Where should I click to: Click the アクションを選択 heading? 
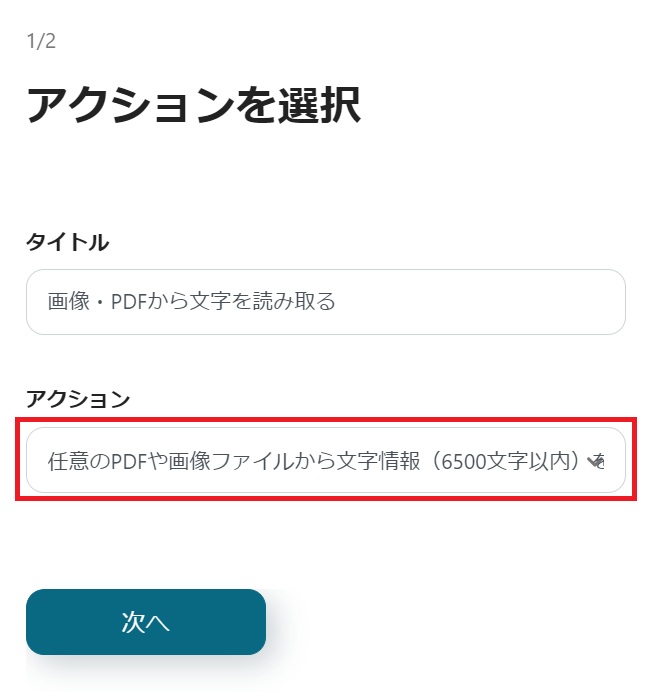coord(193,105)
